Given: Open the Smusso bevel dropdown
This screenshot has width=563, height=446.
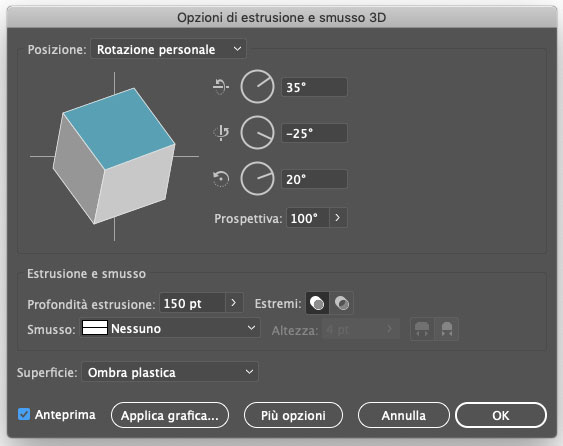Looking at the screenshot, I should point(169,328).
